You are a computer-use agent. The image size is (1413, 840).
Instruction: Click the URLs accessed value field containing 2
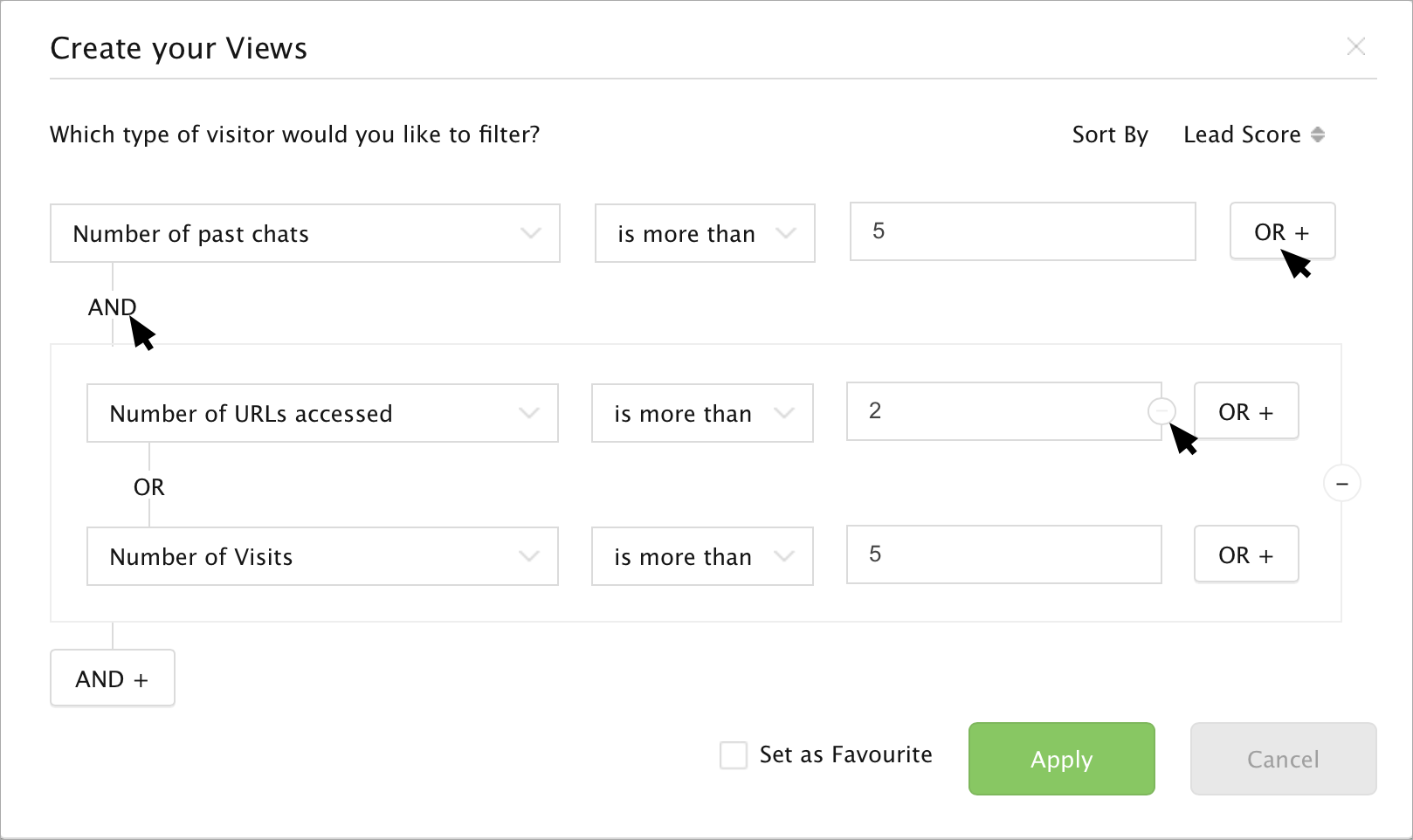click(x=996, y=411)
